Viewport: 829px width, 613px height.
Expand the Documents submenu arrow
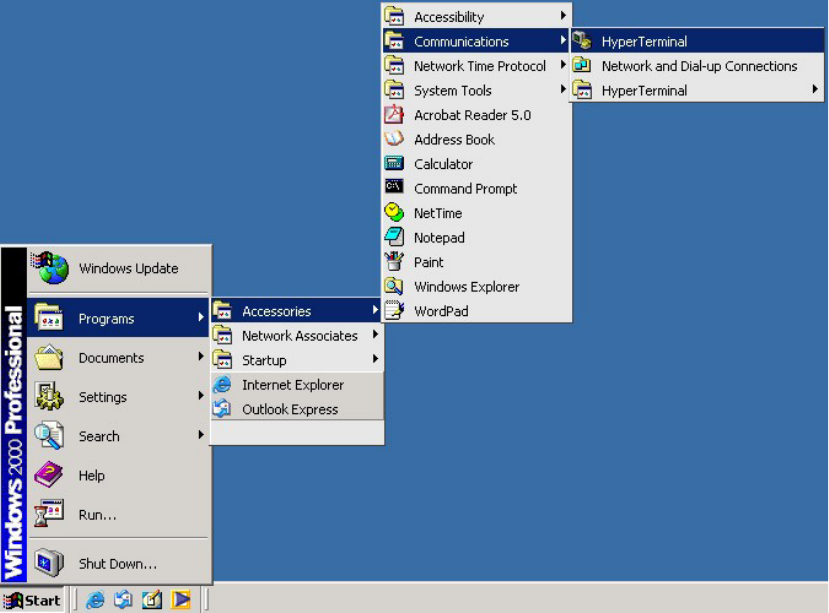(x=201, y=356)
